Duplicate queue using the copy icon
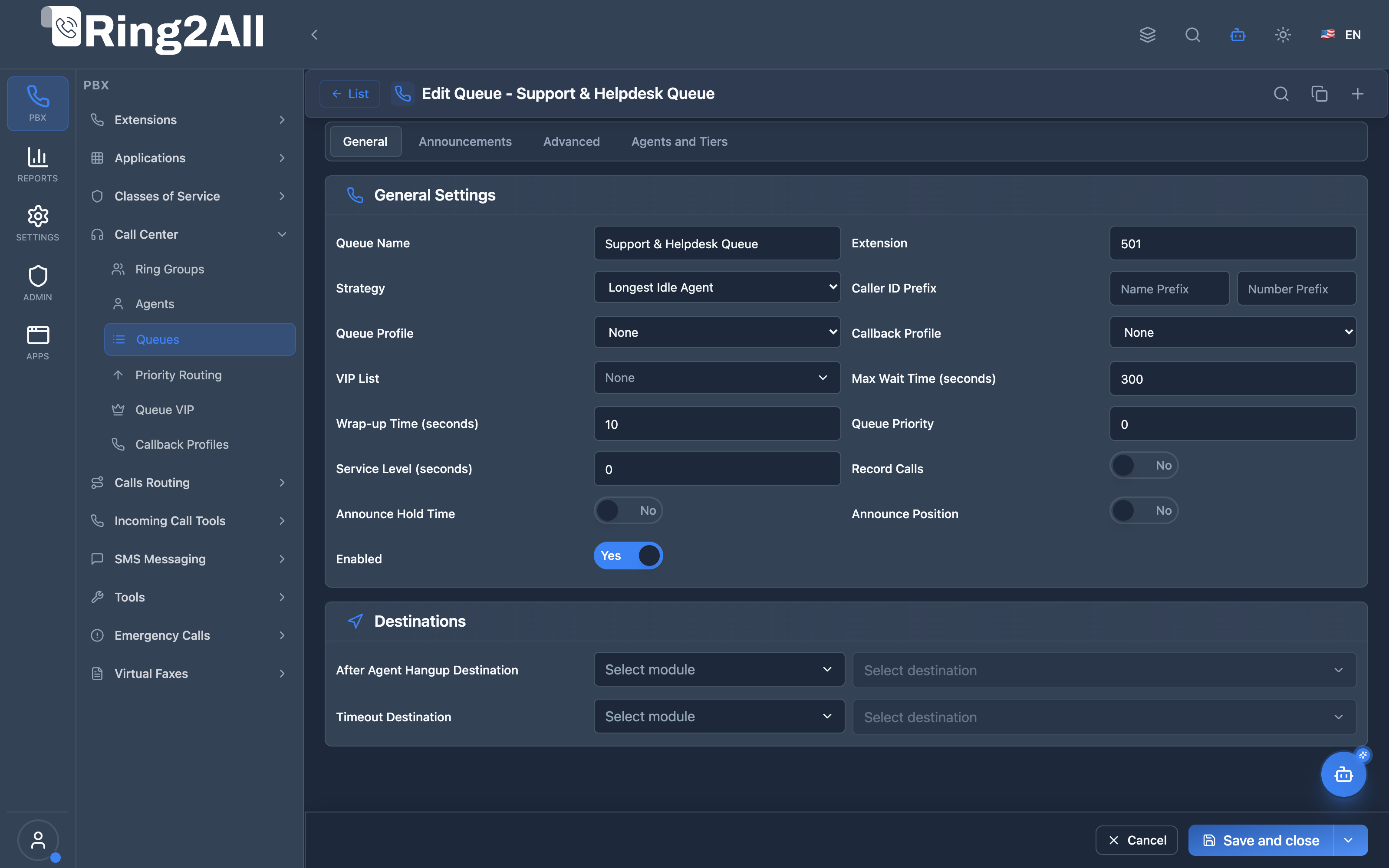The image size is (1389, 868). point(1319,94)
